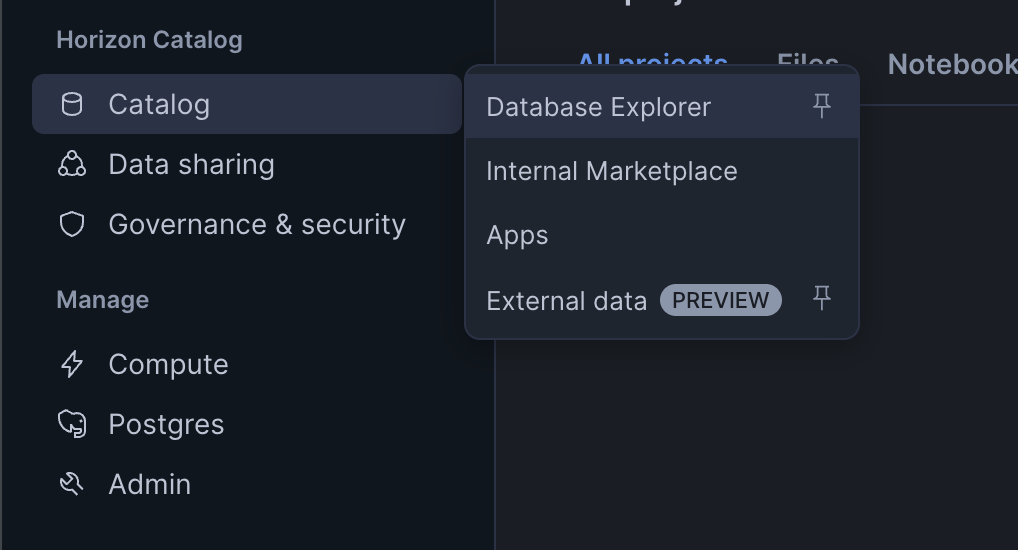
Task: Go to the Postgres text label
Action: pyautogui.click(x=166, y=424)
